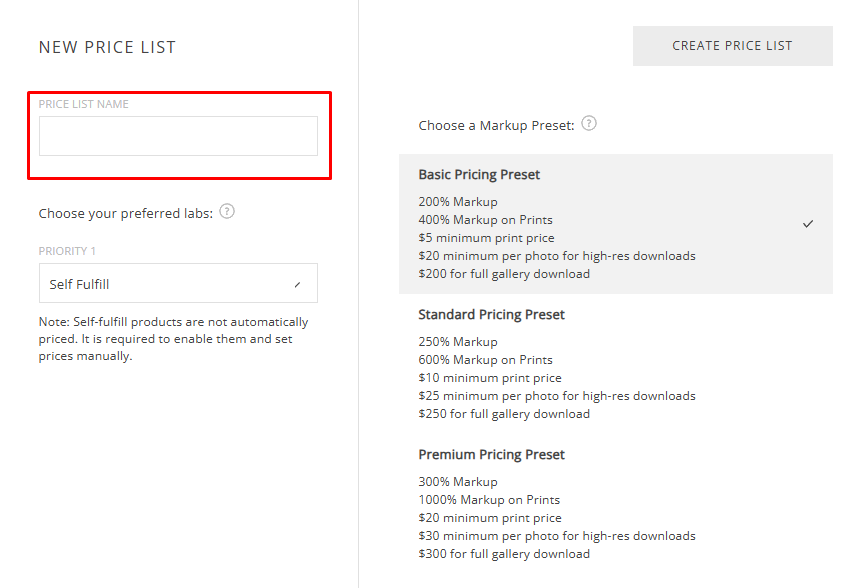Viewport: 868px width, 588px height.
Task: Click the 1000% Markup on Prints line
Action: 489,500
